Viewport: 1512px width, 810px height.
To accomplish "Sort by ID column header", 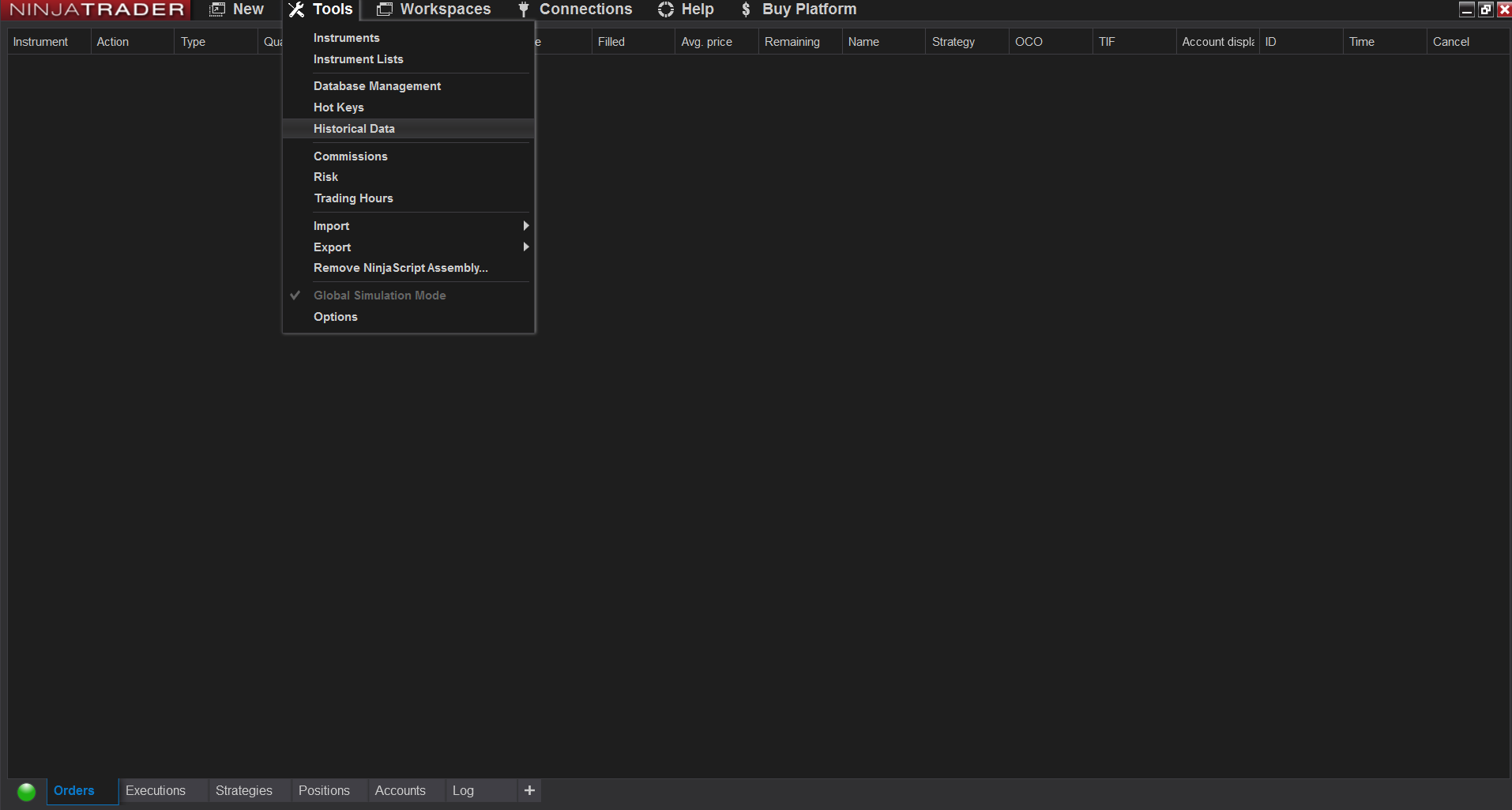I will coord(1302,42).
